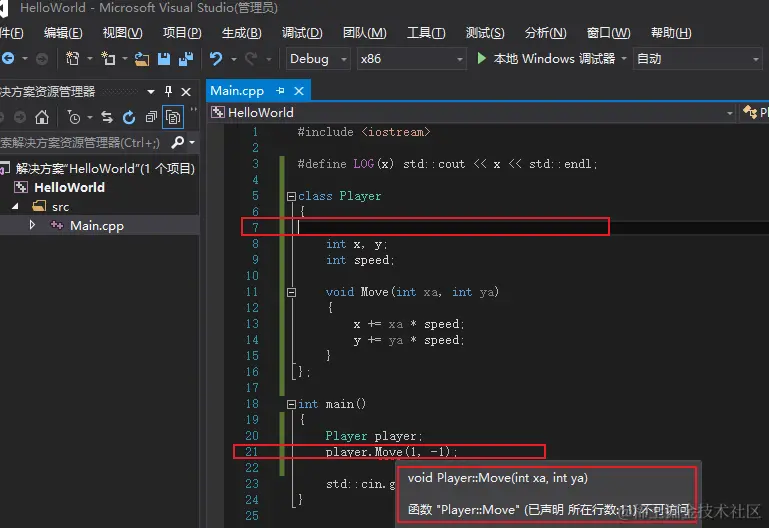Click the Collapse All icon in Solution Explorer
This screenshot has height=528, width=769.
[151, 117]
